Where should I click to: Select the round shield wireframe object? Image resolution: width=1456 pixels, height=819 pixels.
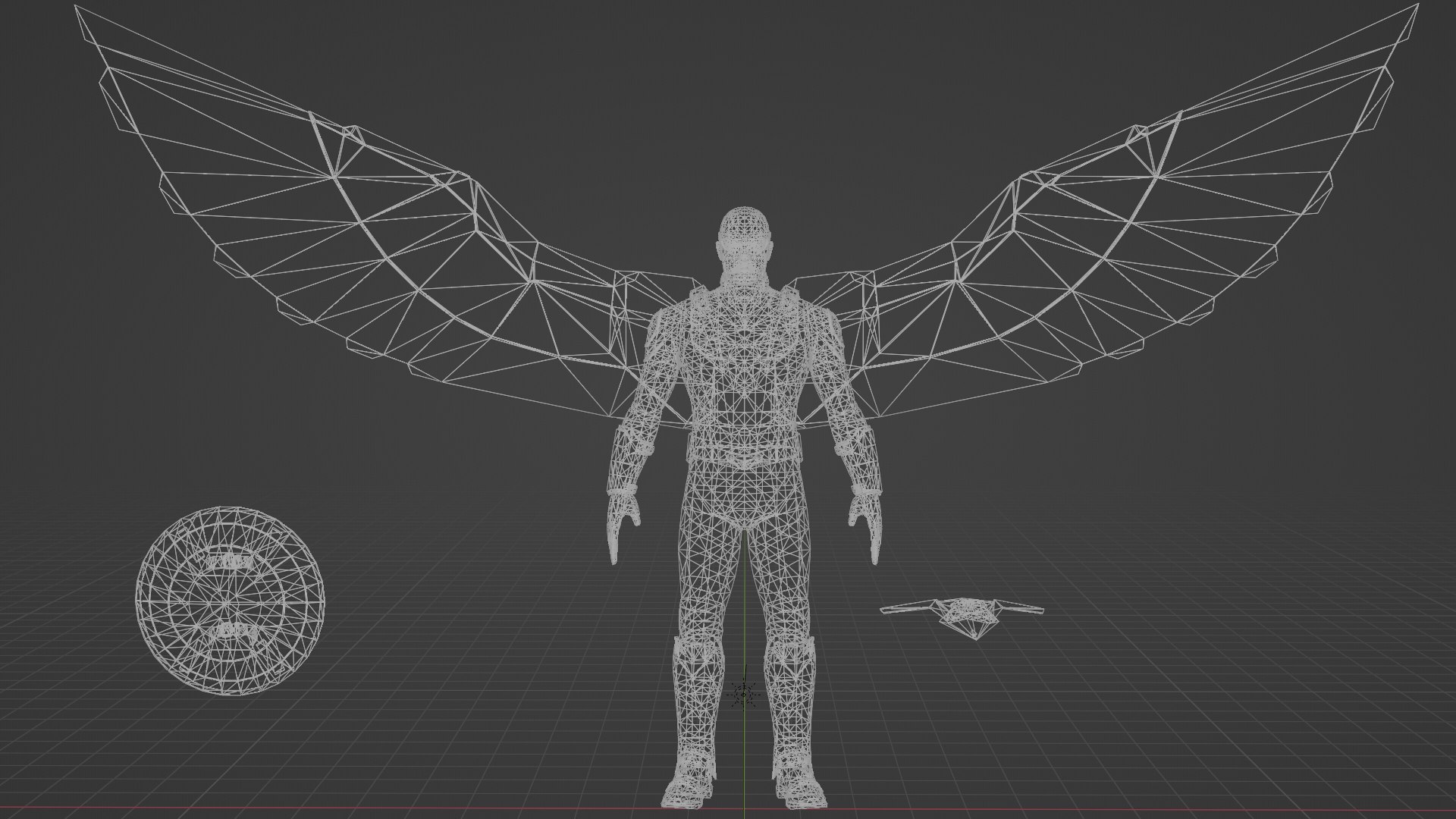[x=231, y=601]
